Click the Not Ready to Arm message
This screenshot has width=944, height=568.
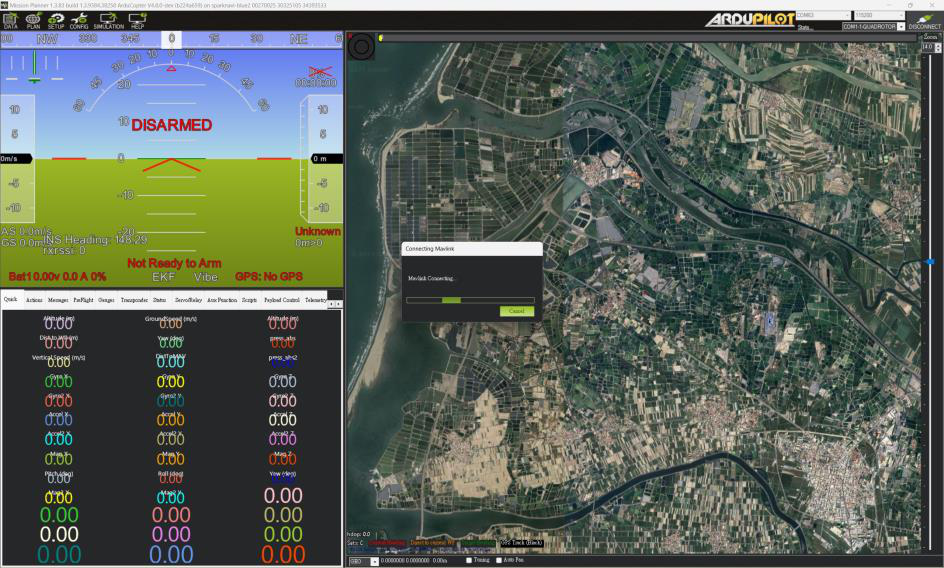coord(174,263)
